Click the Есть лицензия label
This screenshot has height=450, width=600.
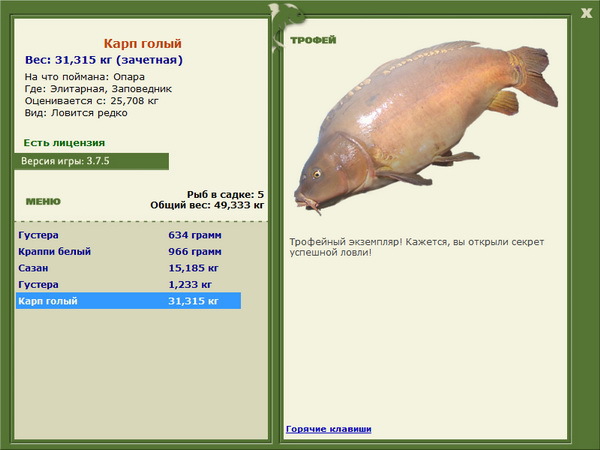64,143
